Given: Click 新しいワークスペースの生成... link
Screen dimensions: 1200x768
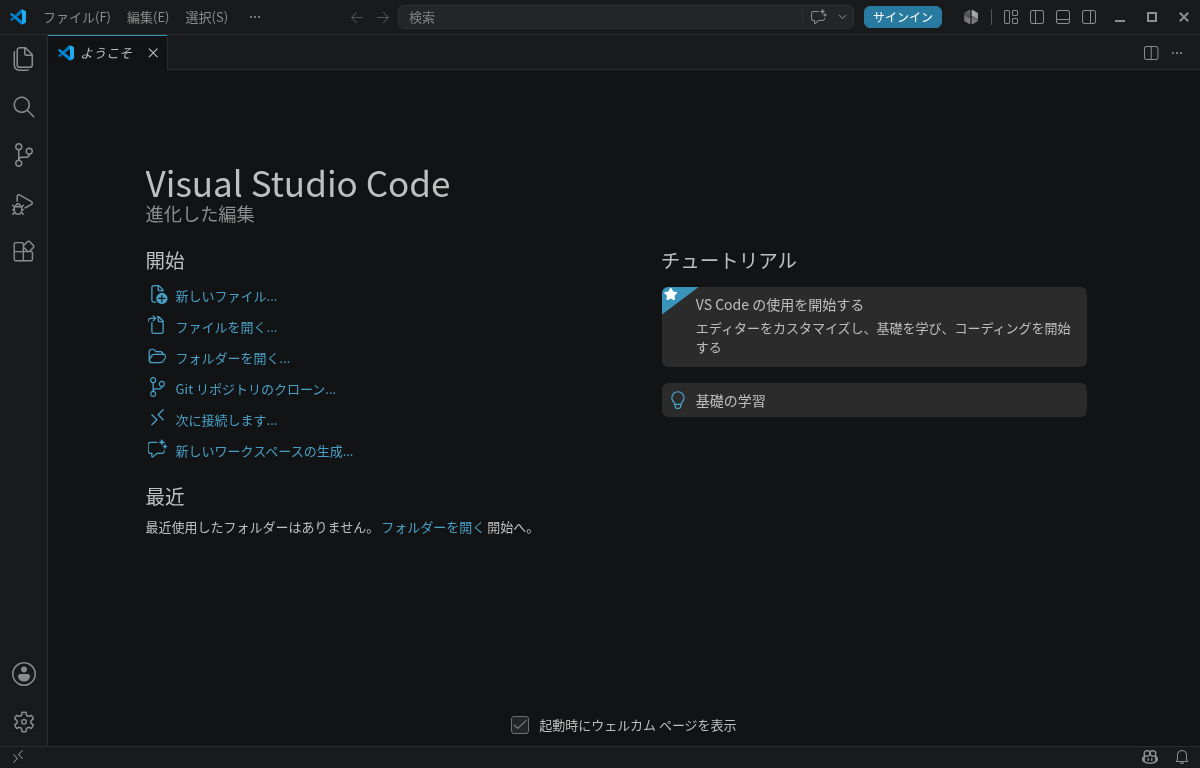Looking at the screenshot, I should 264,451.
